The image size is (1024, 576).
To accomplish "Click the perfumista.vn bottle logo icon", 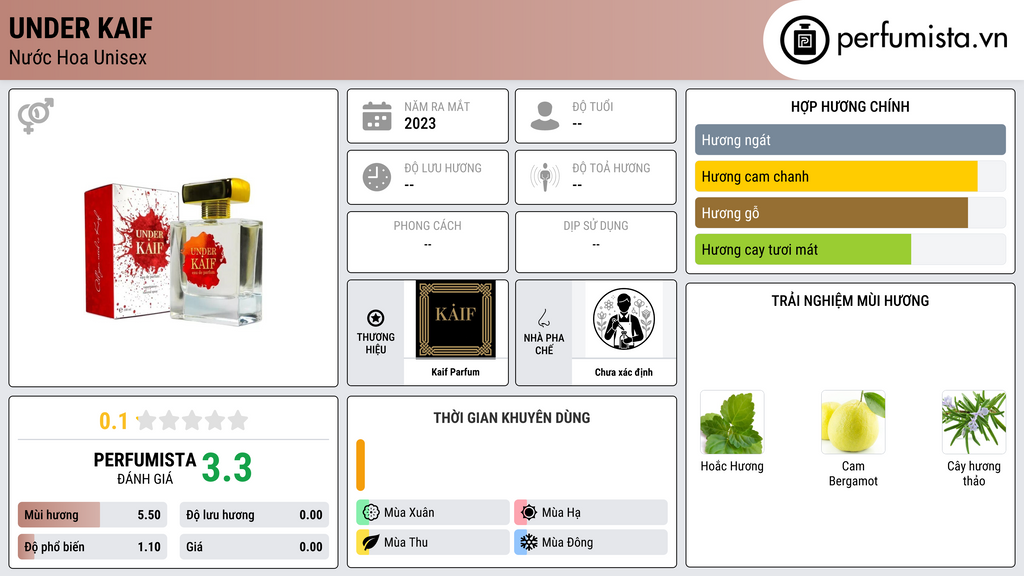I will tap(804, 40).
